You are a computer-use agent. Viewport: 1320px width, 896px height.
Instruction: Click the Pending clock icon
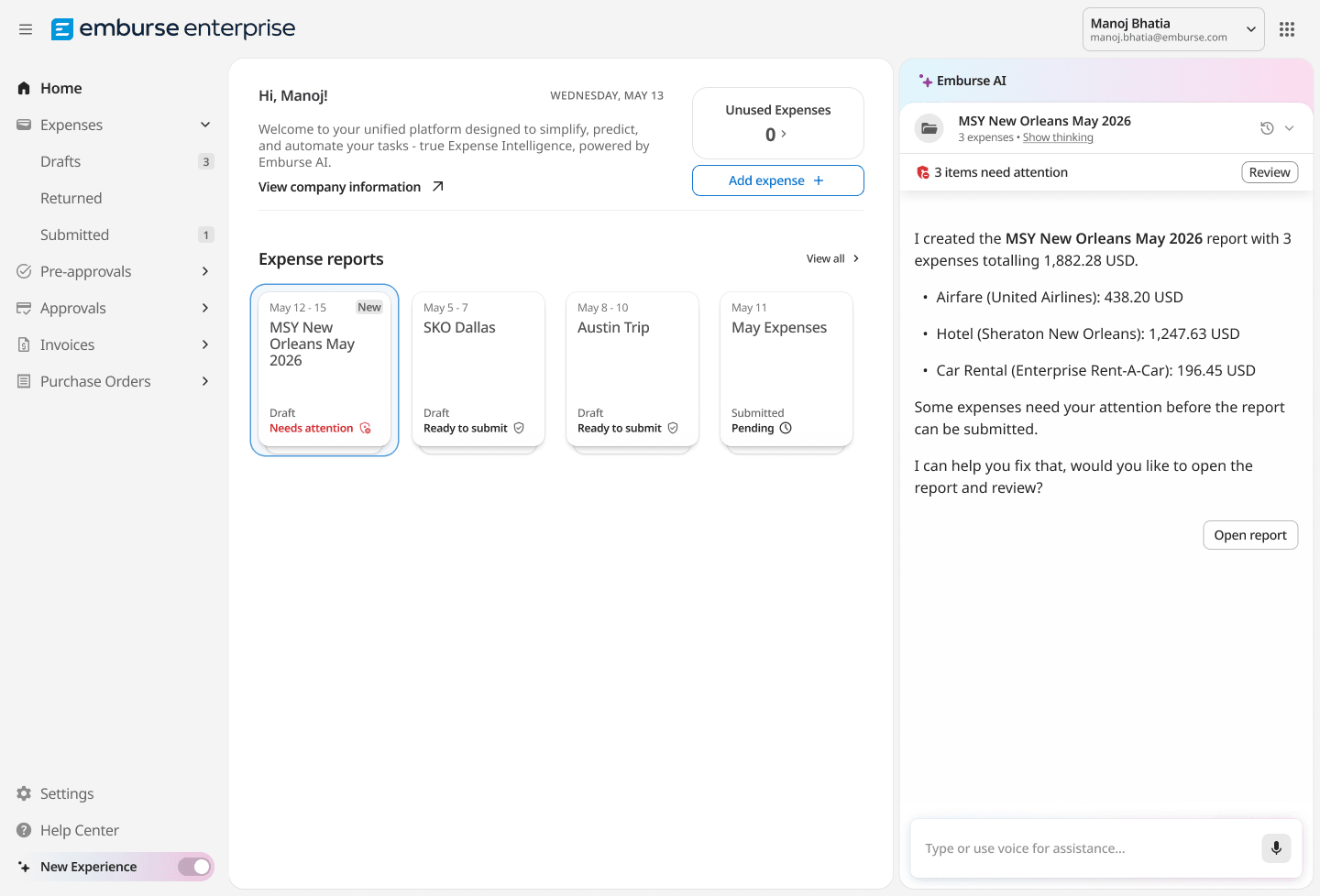coord(786,428)
